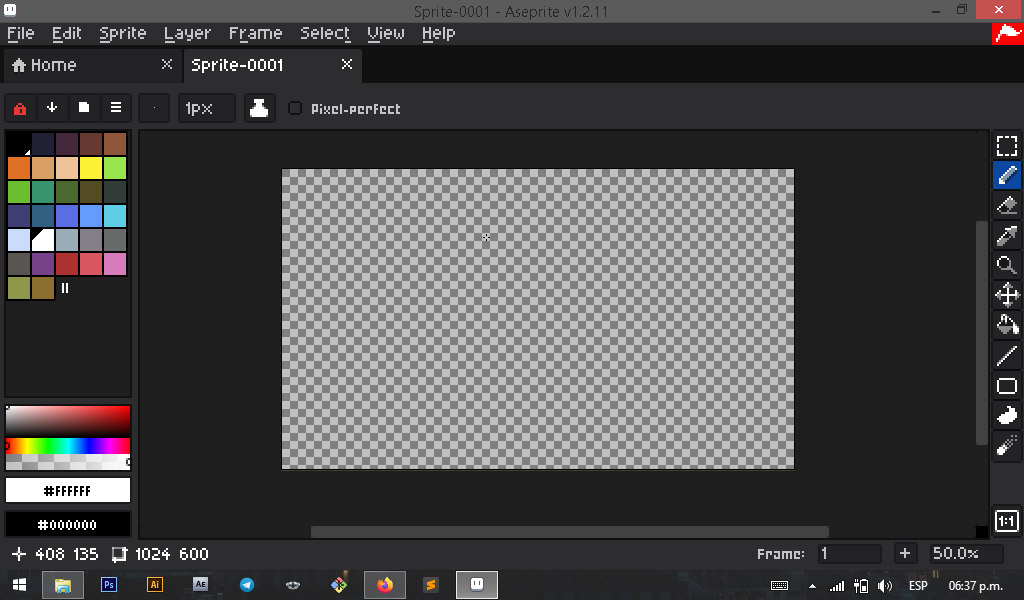Open the Sprite menu
Screen dimensions: 1024x600
click(x=123, y=33)
